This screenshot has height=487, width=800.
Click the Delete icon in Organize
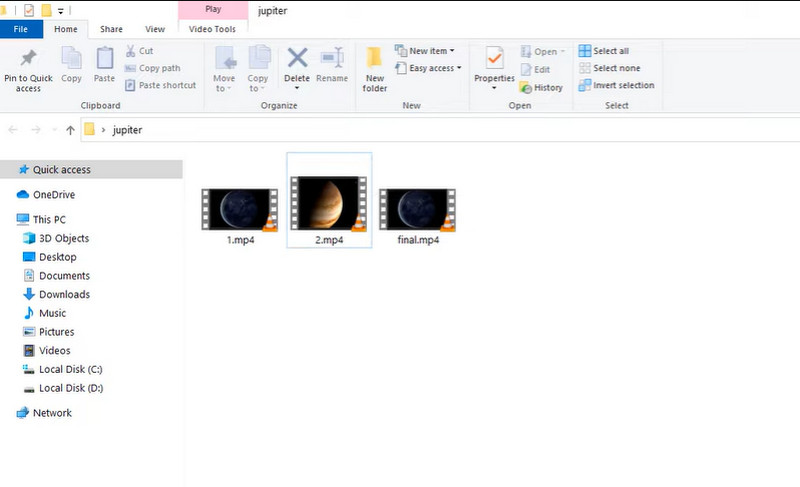coord(297,58)
